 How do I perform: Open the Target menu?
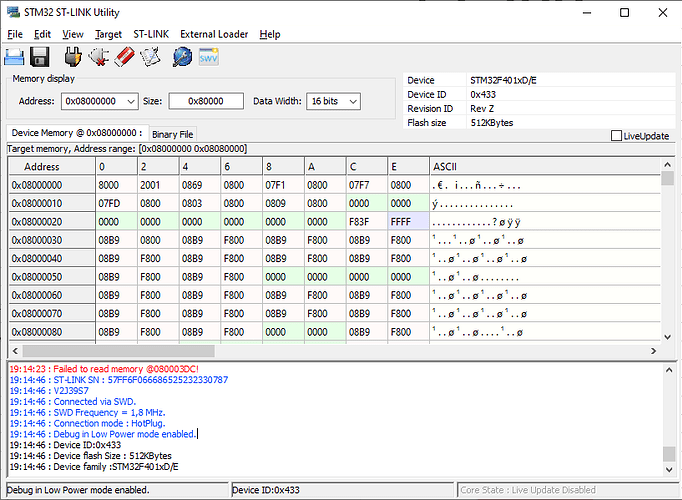coord(108,34)
